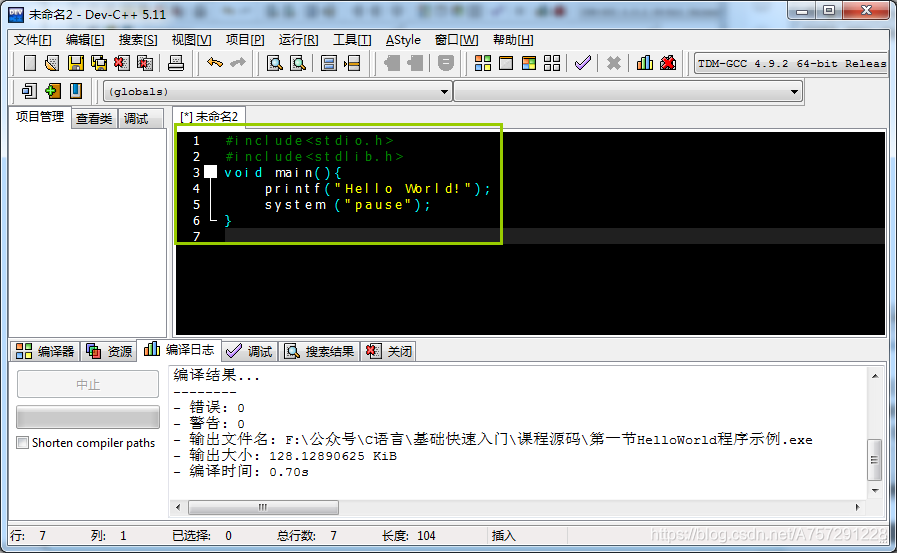Select the 编译日志 bottom tab

178,349
